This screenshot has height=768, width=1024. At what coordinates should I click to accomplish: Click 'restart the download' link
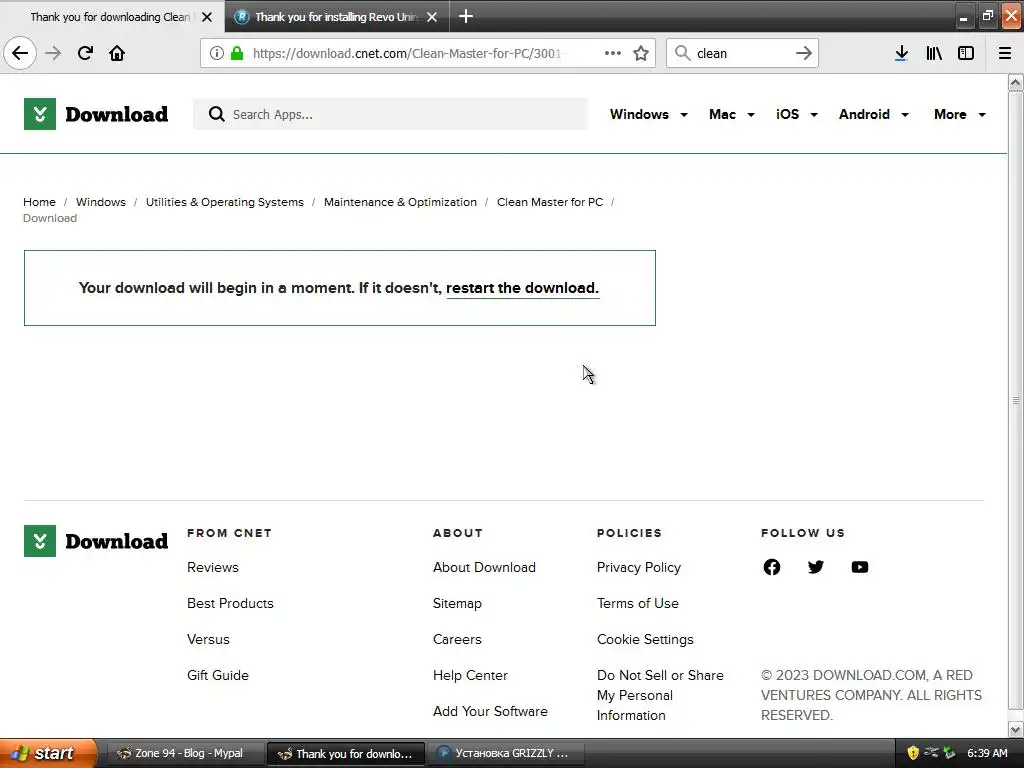(522, 288)
